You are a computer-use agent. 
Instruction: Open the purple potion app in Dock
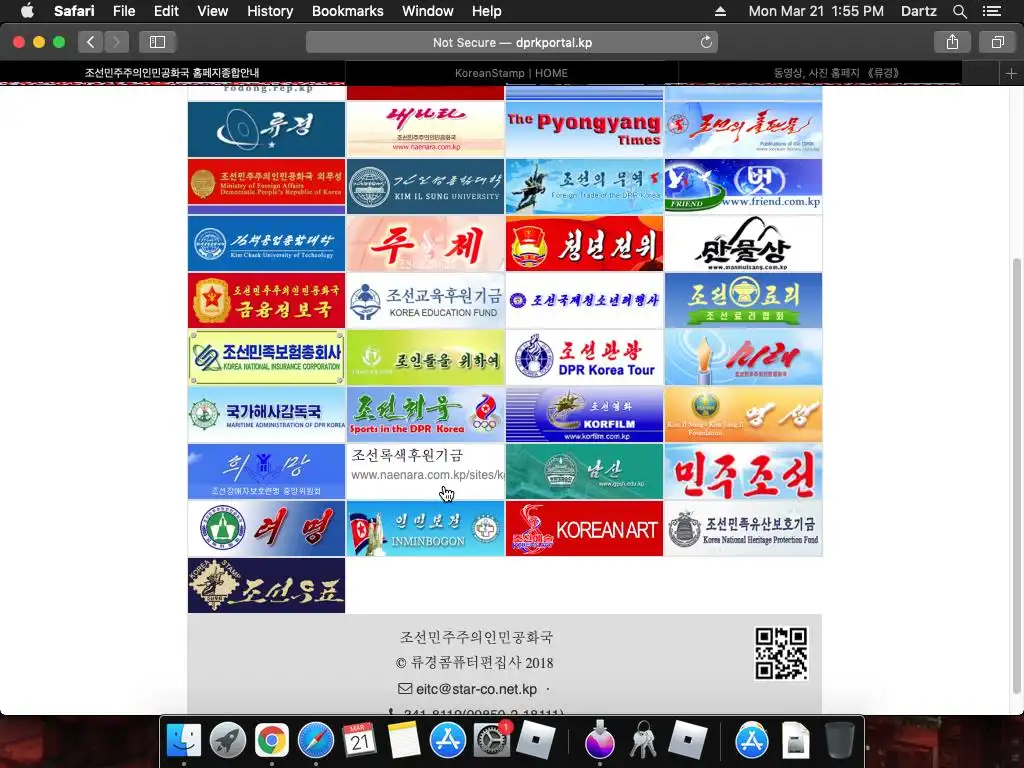point(600,741)
